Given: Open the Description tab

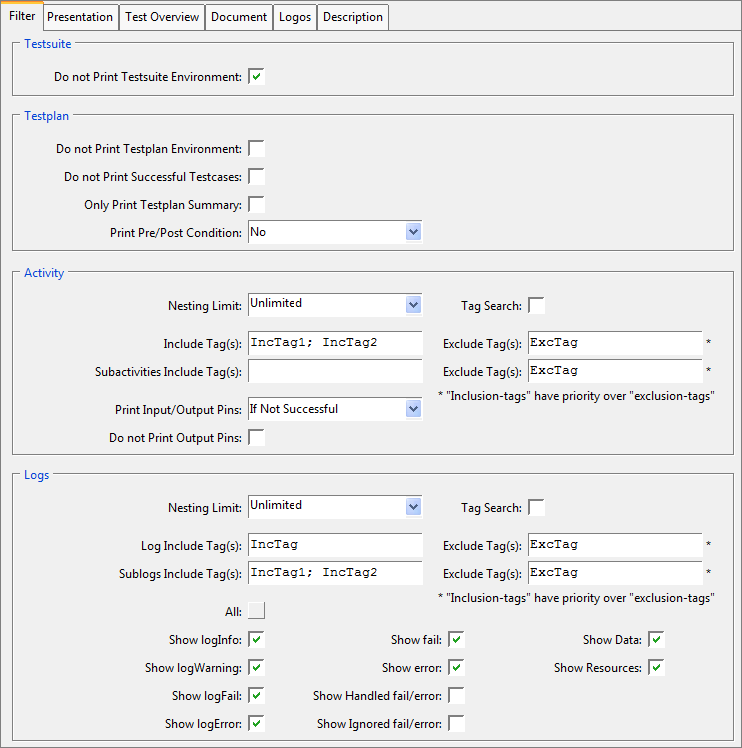Looking at the screenshot, I should [x=352, y=17].
